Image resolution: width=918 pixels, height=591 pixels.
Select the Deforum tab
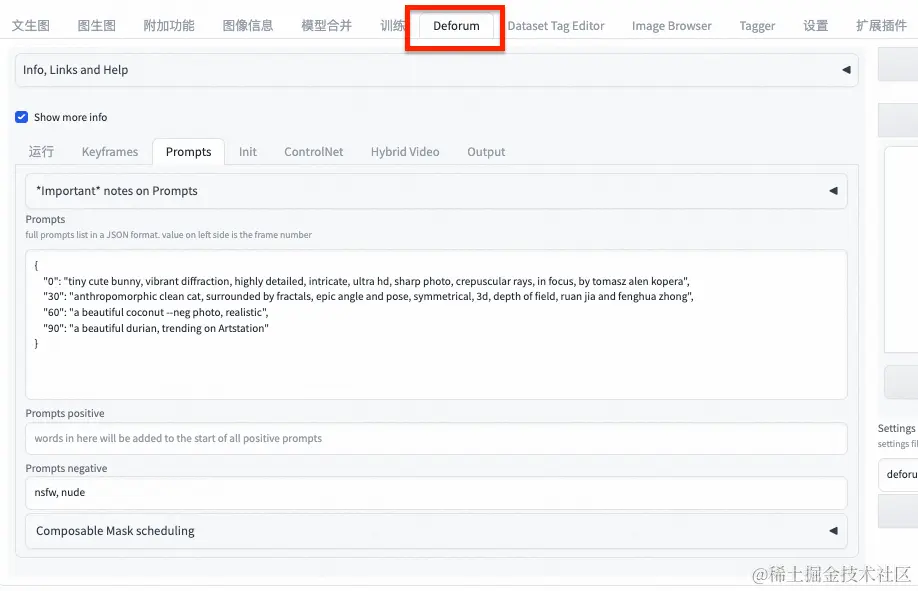coord(456,26)
